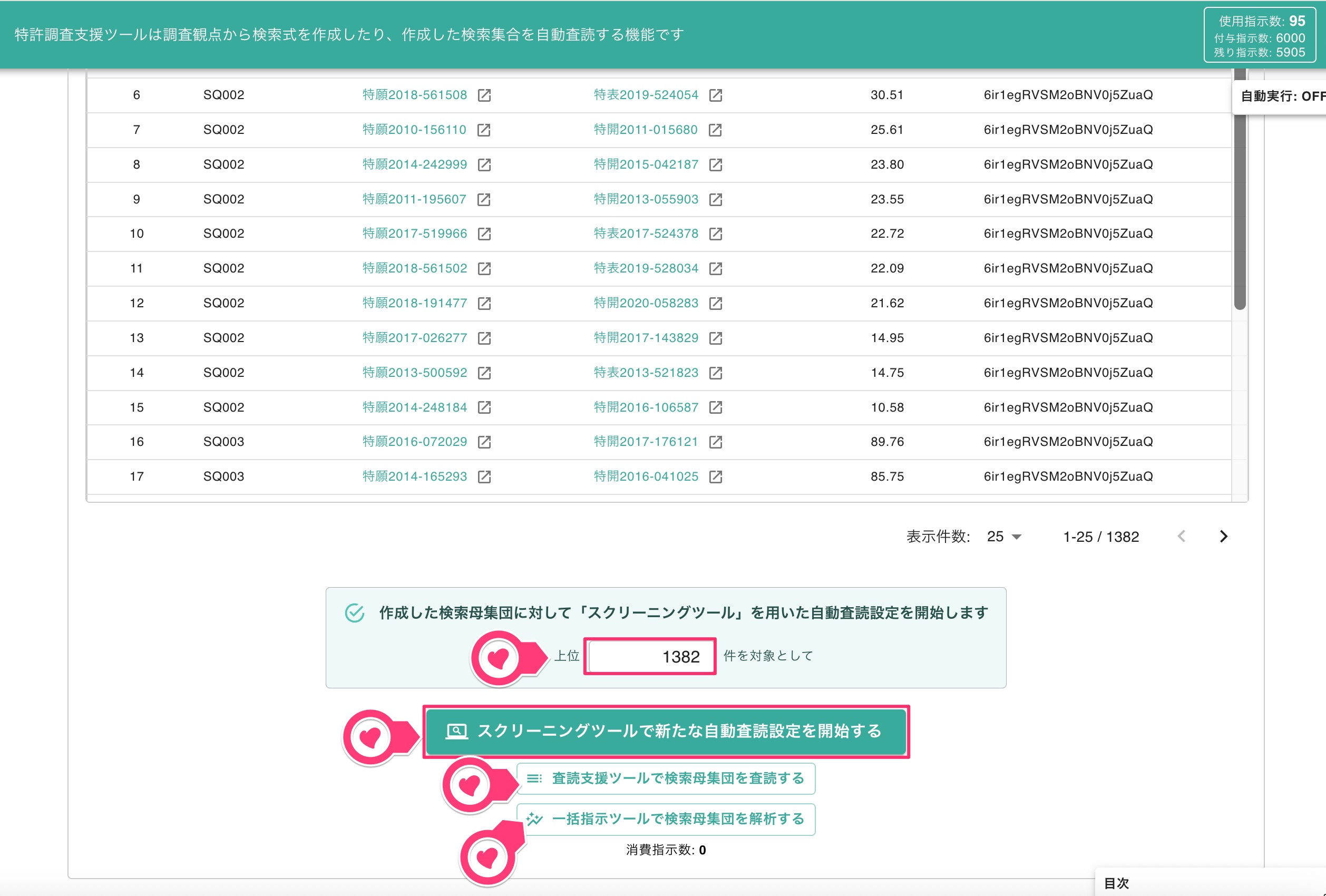Open external link icon beside 特願2018-191477
This screenshot has height=896, width=1326.
484,304
